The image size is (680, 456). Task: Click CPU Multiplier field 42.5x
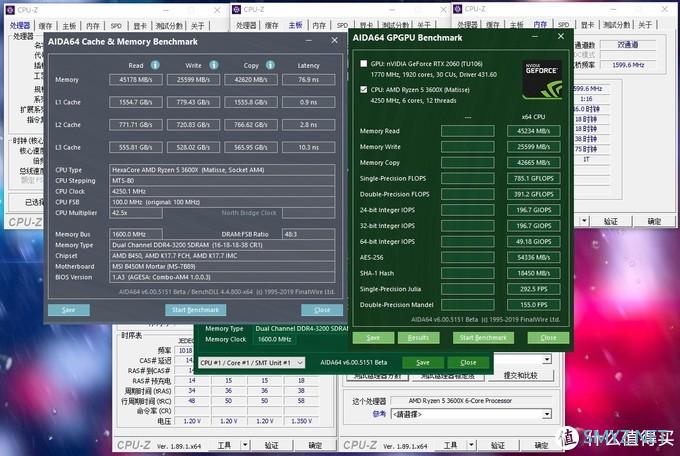pyautogui.click(x=136, y=213)
